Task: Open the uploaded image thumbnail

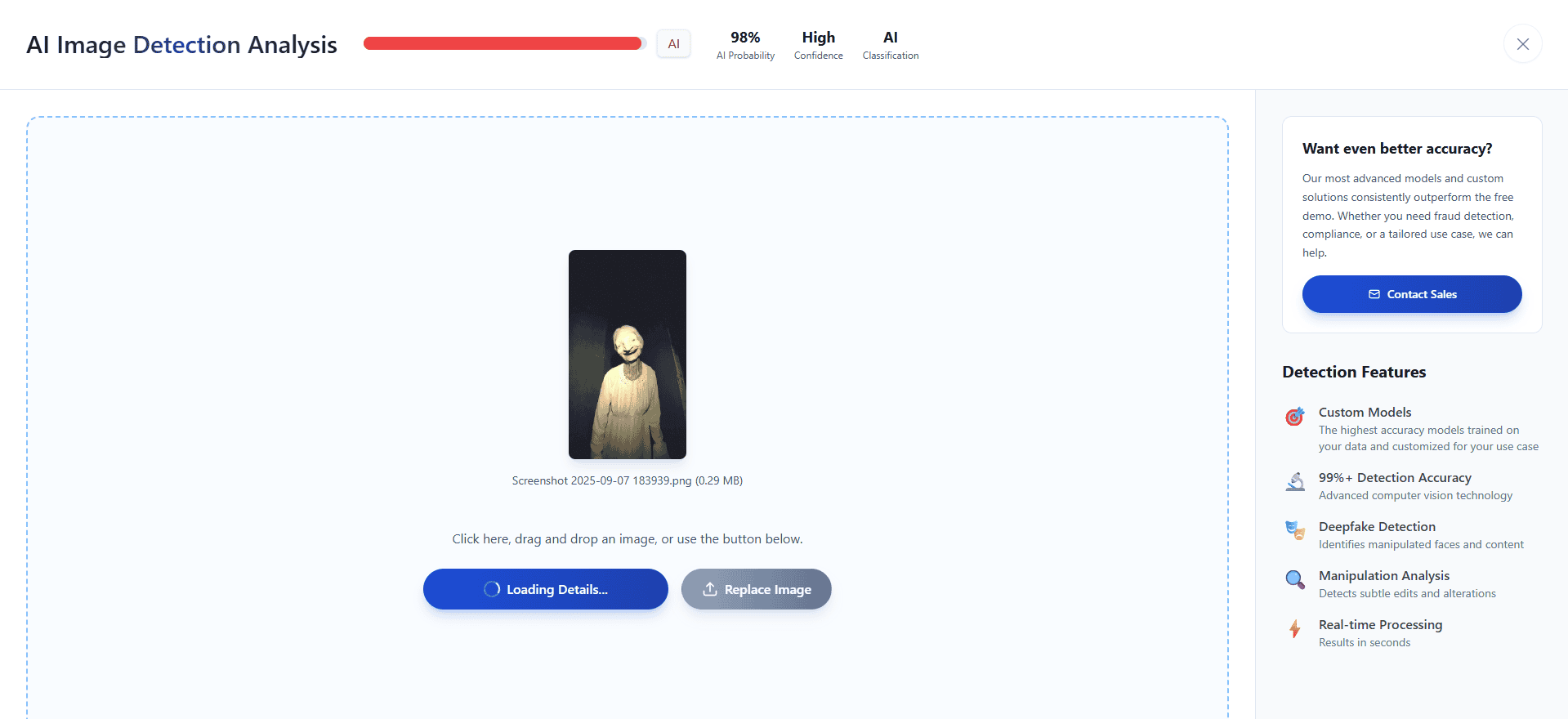Action: click(628, 355)
